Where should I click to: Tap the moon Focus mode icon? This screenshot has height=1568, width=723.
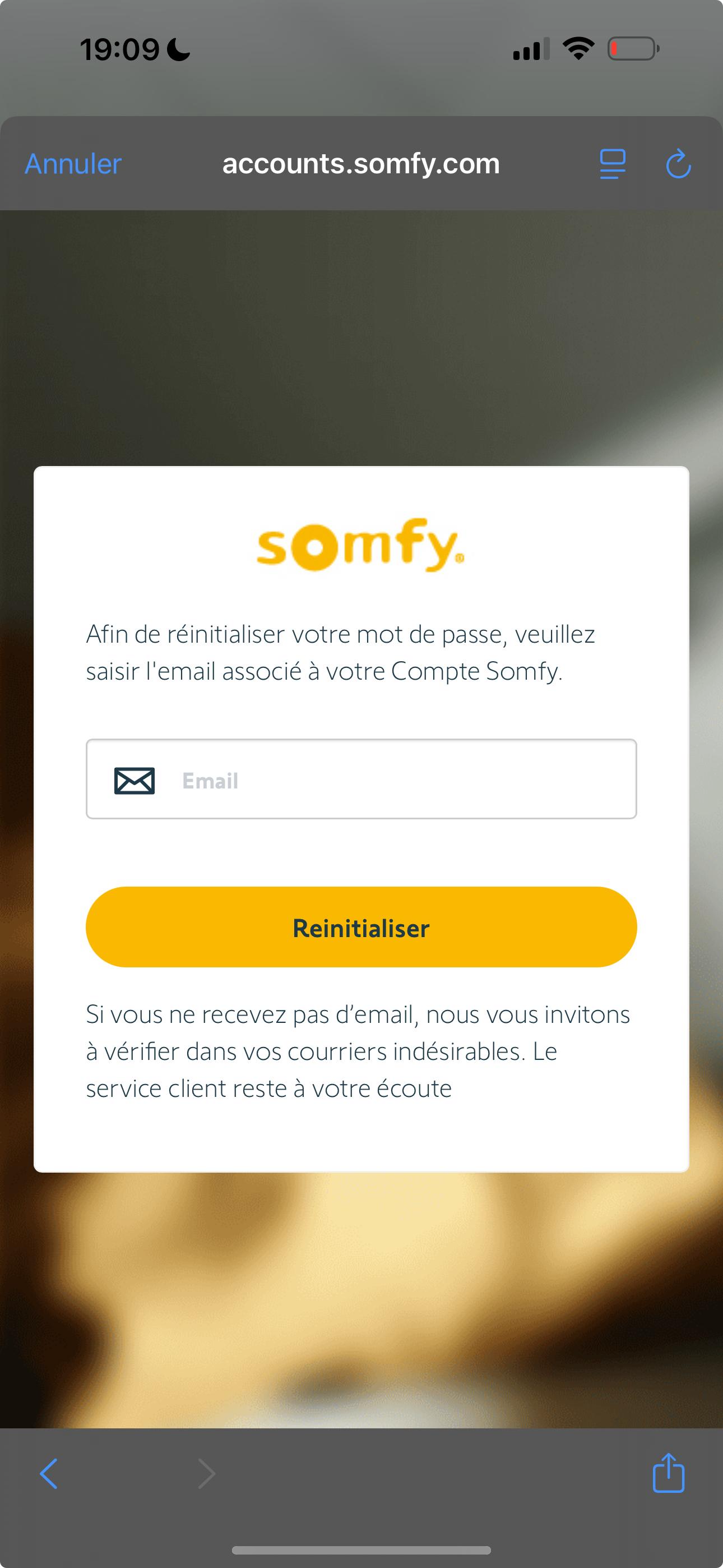tap(178, 49)
